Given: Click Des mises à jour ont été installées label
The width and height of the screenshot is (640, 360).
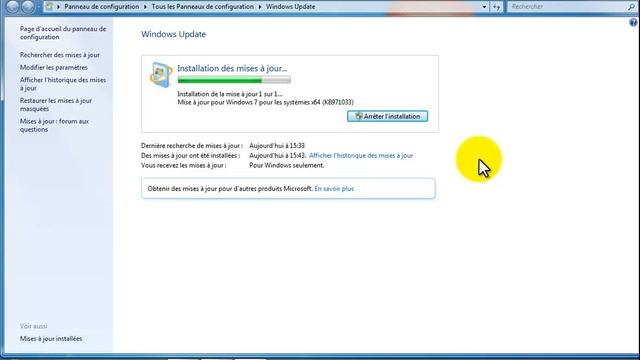Looking at the screenshot, I should pos(191,156).
